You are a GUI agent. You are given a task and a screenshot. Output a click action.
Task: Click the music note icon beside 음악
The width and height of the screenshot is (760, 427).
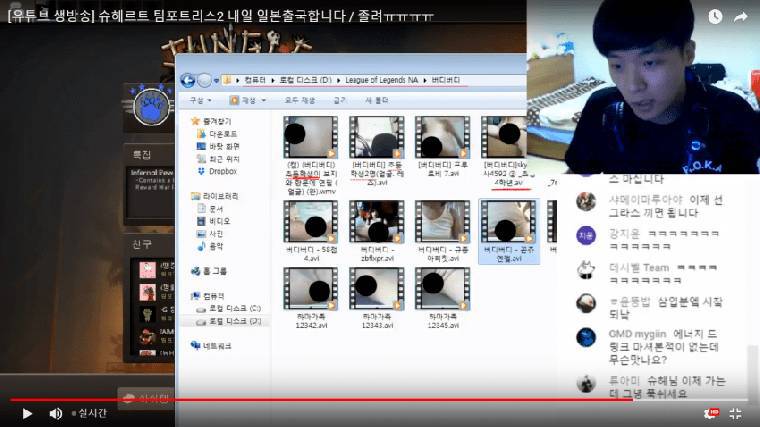pos(201,246)
